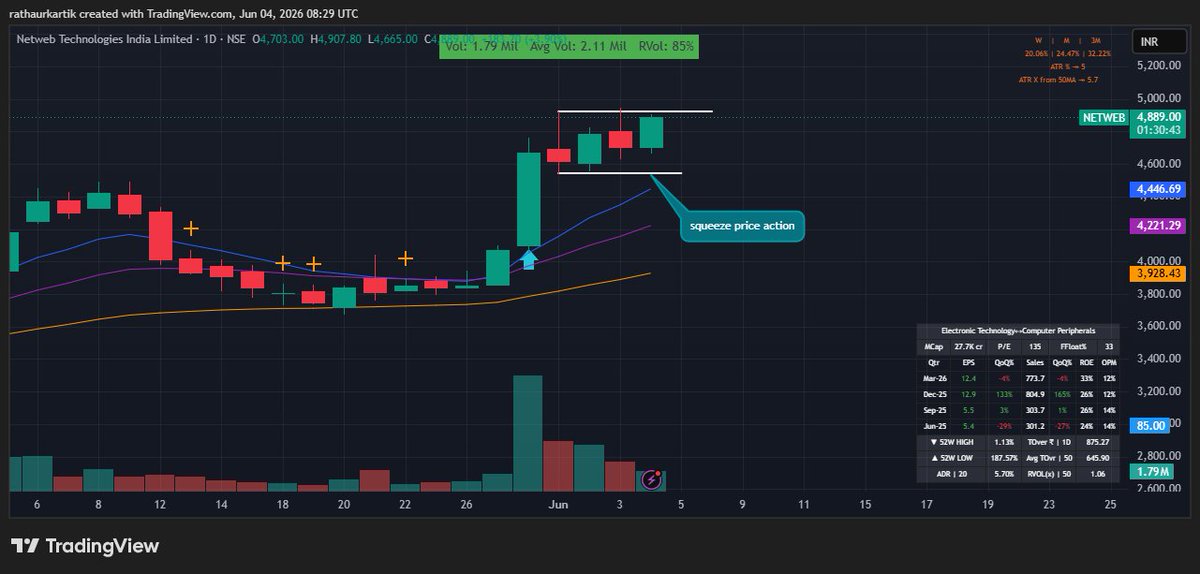Click the Electronic Technology Computer Peripherals header
This screenshot has width=1200, height=574.
[1018, 331]
